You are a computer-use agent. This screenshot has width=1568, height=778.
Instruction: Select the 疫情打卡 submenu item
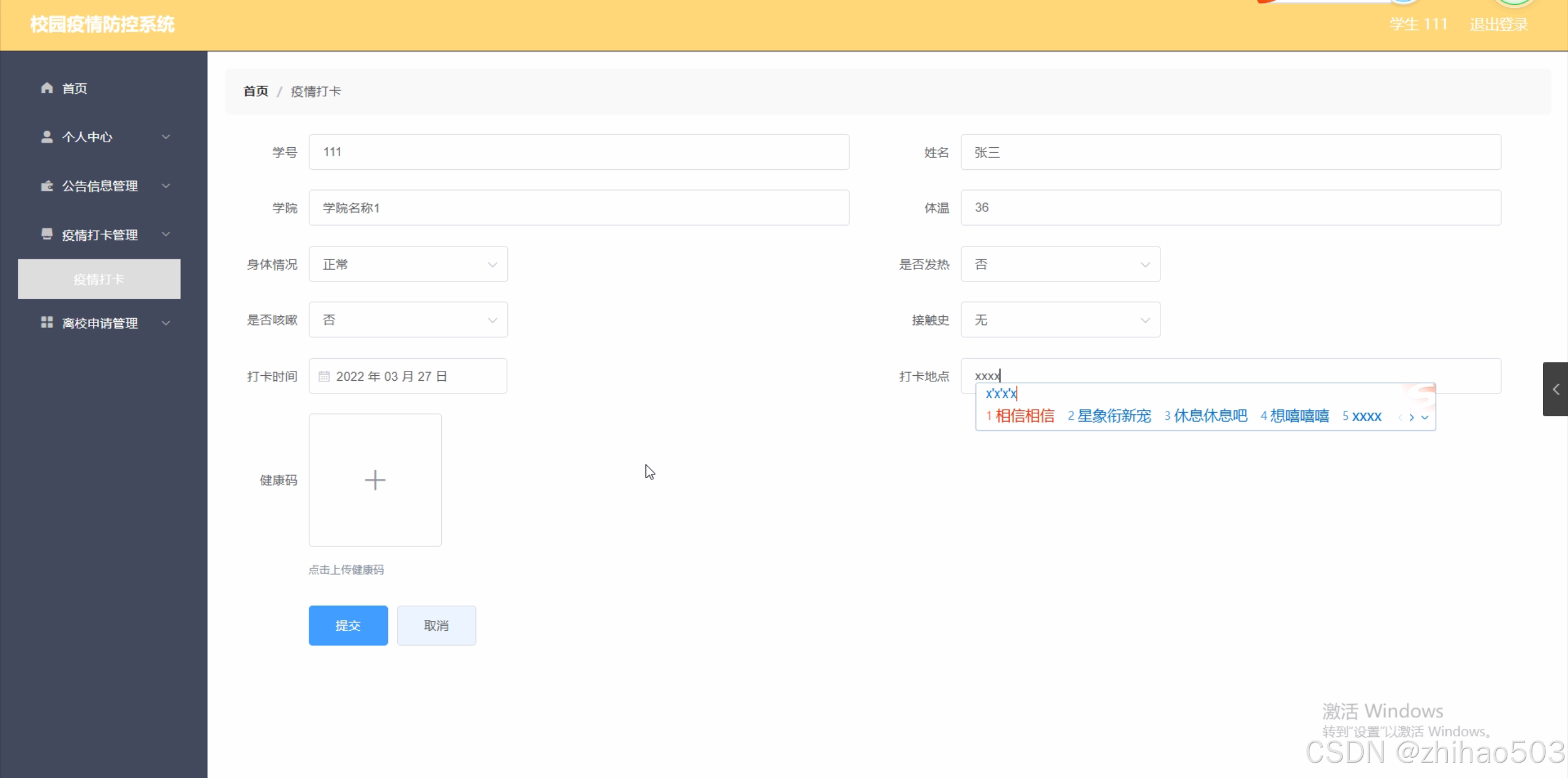click(x=99, y=280)
